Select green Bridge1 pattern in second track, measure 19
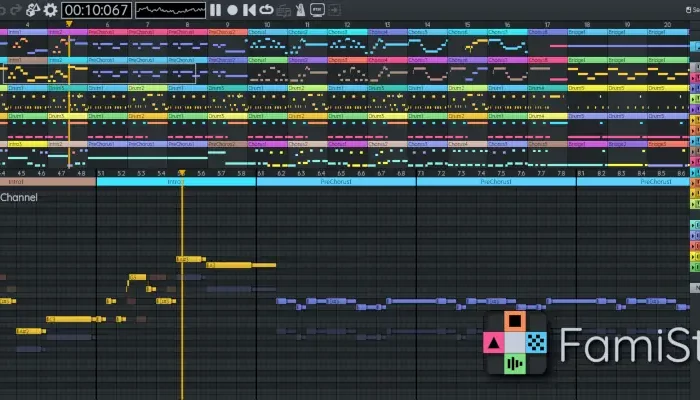 [x=627, y=60]
